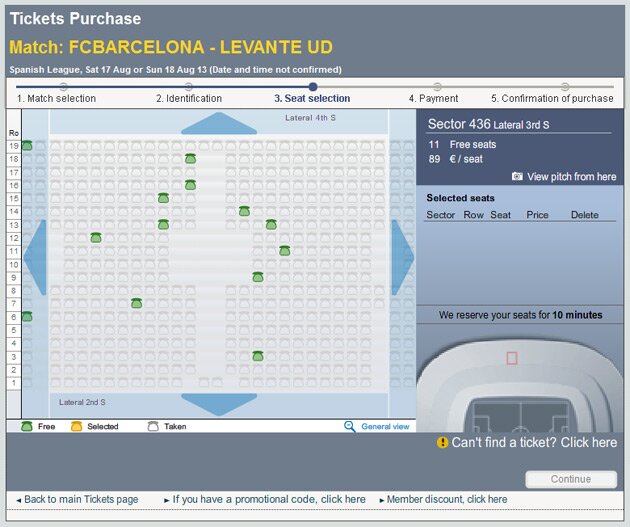
Task: Navigate down to Lateral 2nd S sector
Action: coord(218,404)
